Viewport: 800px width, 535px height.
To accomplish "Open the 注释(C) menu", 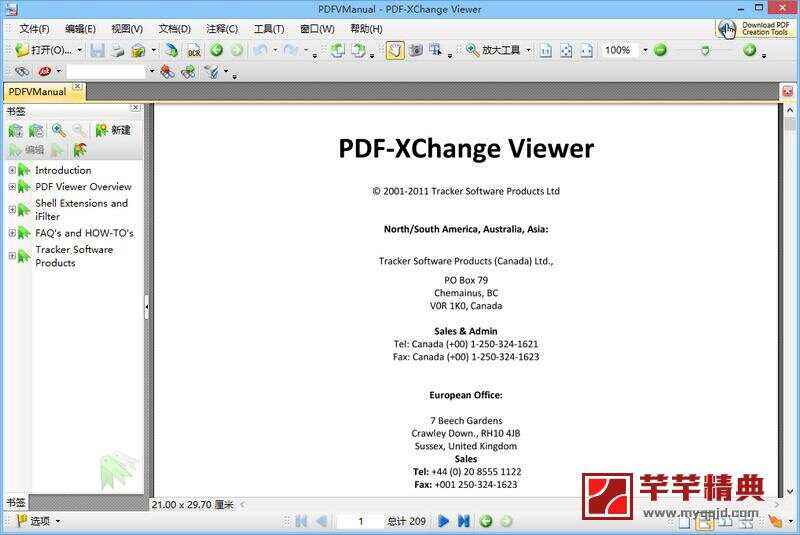I will (222, 29).
